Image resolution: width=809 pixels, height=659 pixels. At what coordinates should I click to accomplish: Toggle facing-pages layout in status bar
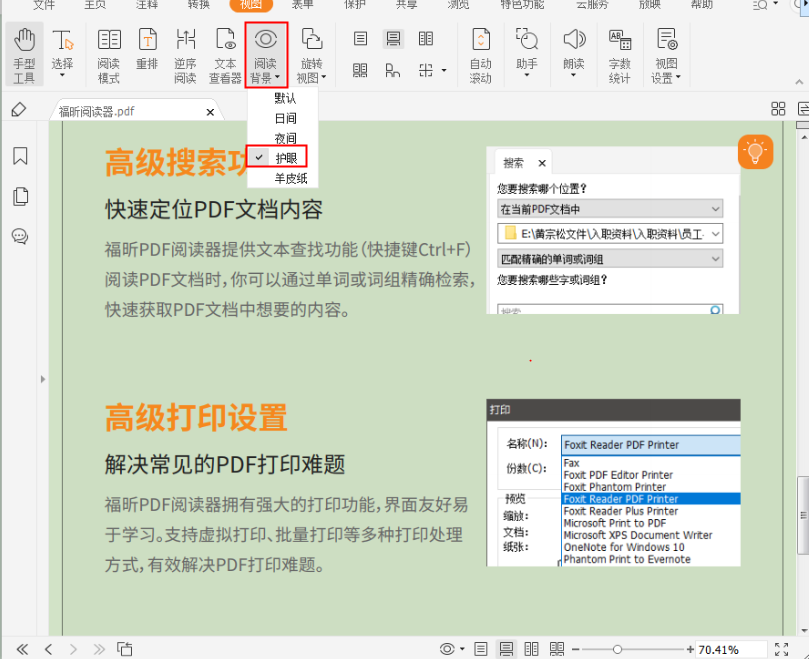click(x=533, y=648)
